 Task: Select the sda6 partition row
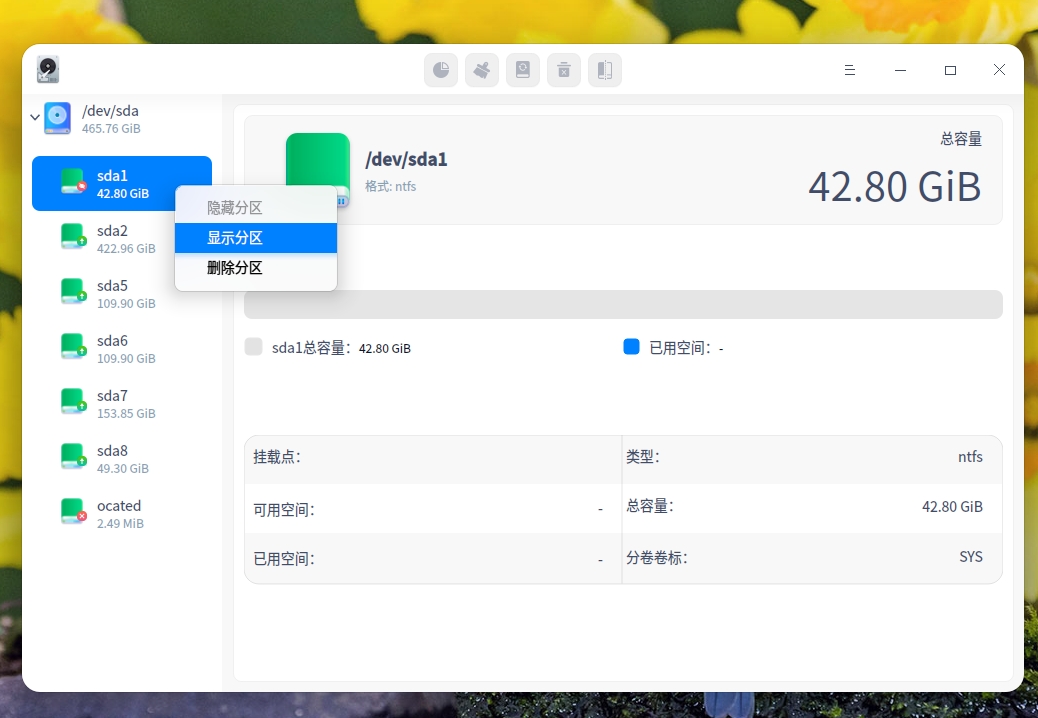[x=122, y=349]
